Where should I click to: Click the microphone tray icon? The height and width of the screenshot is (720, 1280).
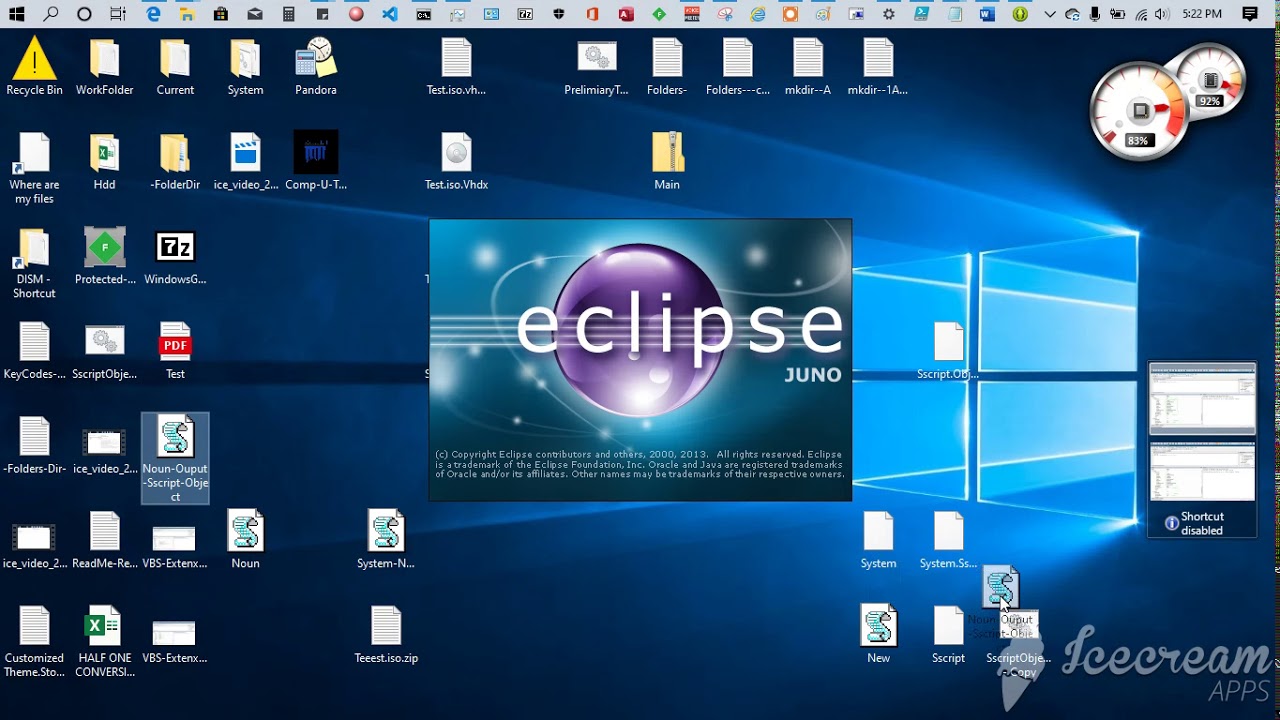pyautogui.click(x=1095, y=14)
